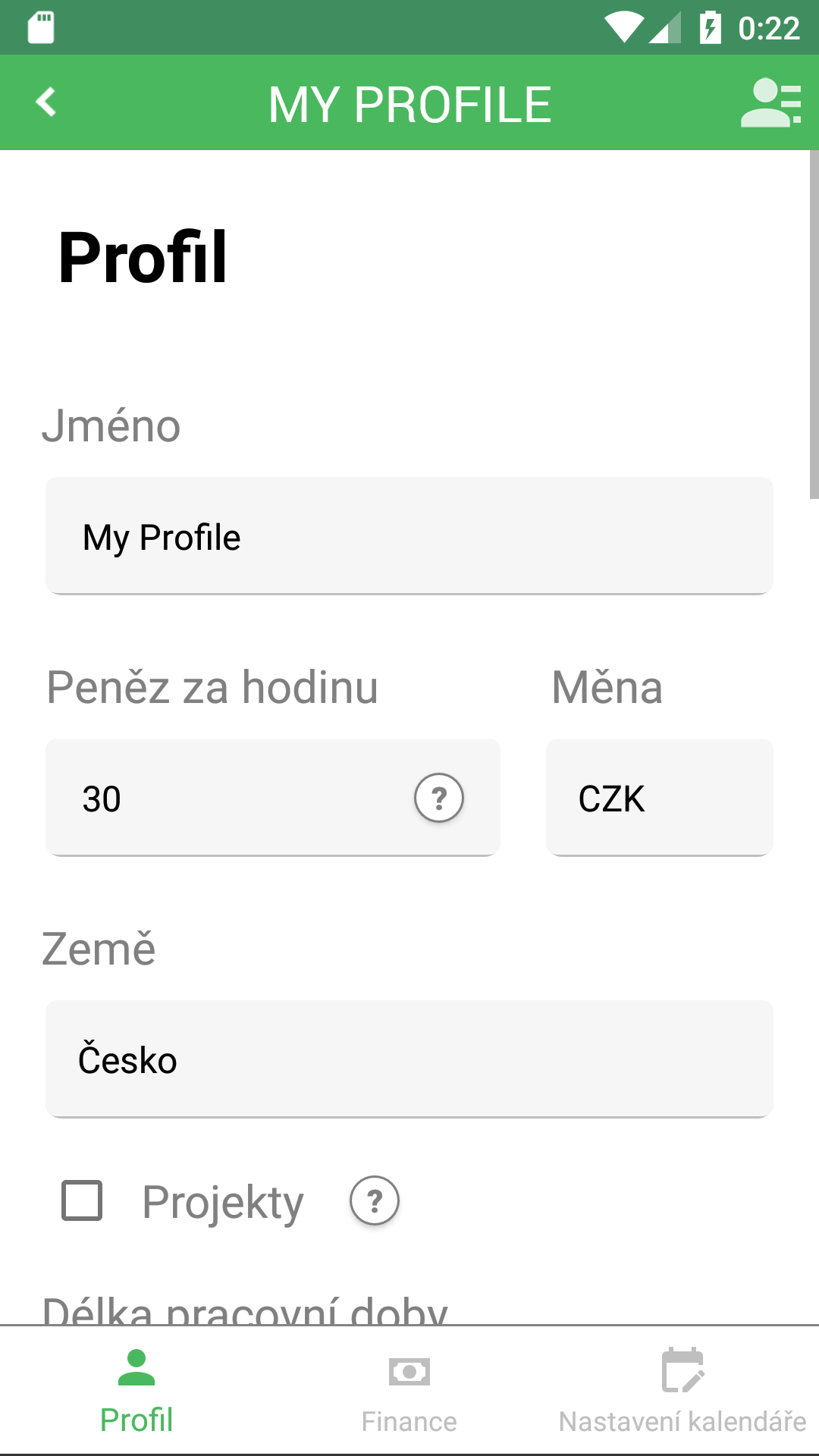Open the profile list icon
This screenshot has height=1456, width=819.
[770, 103]
